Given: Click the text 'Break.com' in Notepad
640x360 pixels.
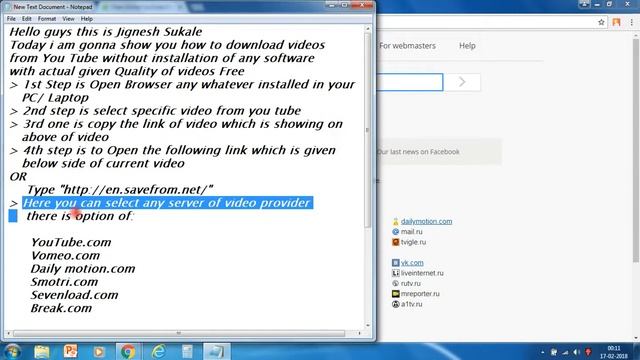Looking at the screenshot, I should (61, 308).
